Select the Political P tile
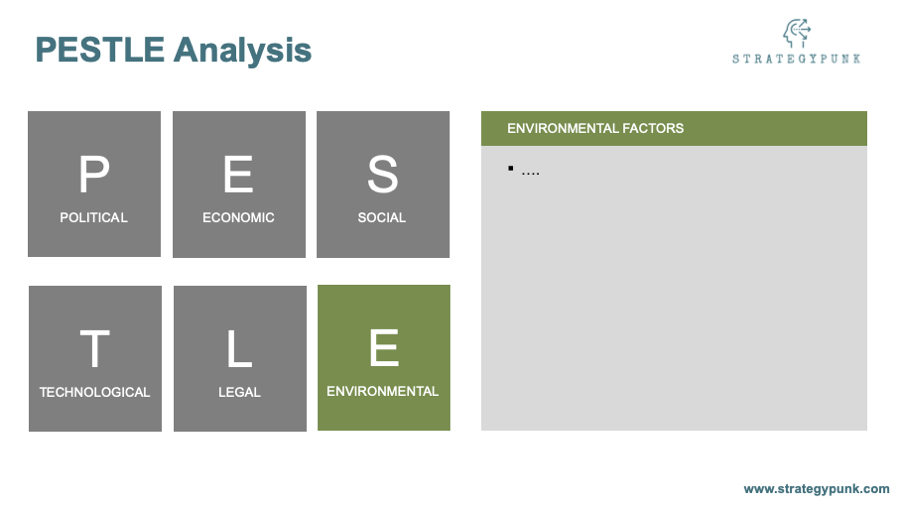This screenshot has width=900, height=506. pos(94,184)
